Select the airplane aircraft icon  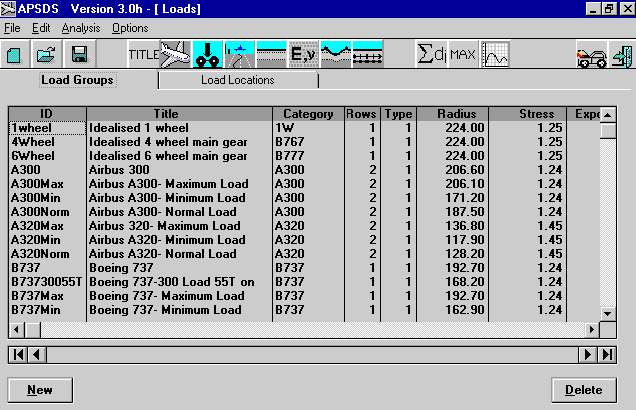click(175, 54)
